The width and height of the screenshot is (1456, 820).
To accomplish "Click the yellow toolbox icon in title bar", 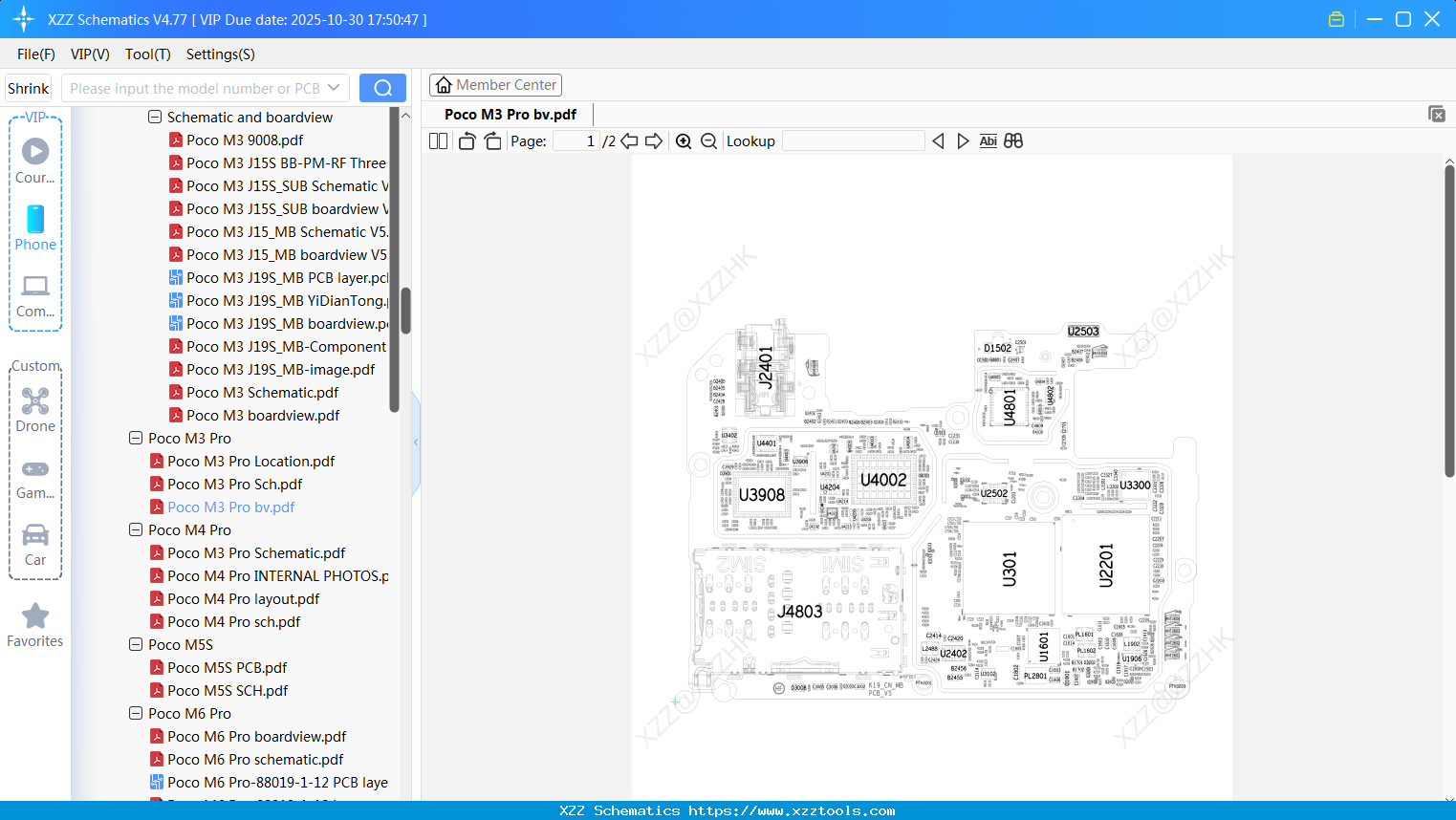I will 1336,19.
